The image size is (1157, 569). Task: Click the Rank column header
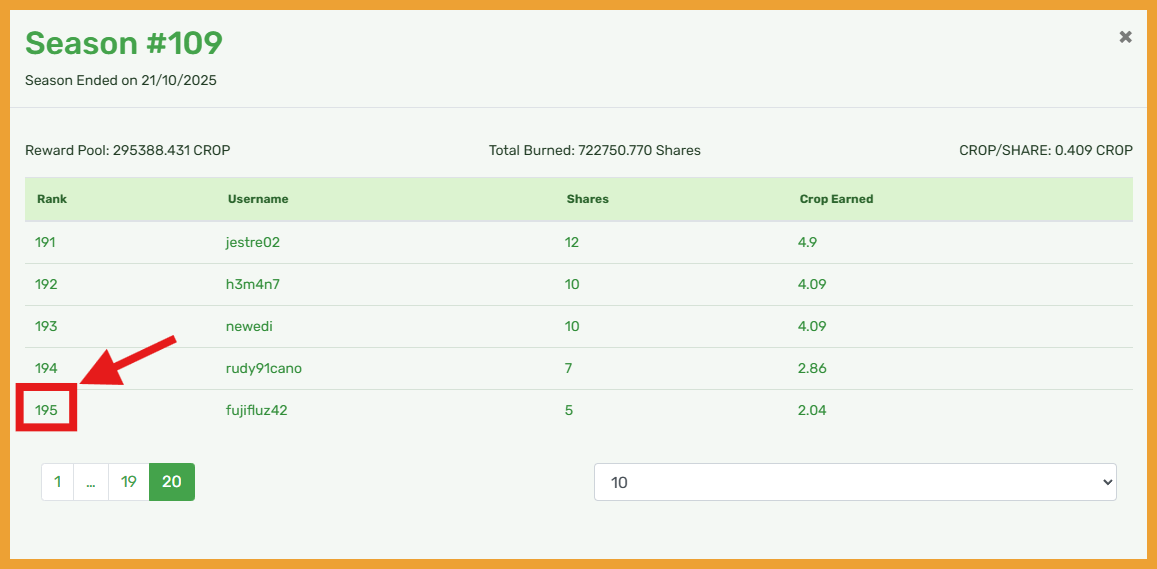tap(52, 199)
